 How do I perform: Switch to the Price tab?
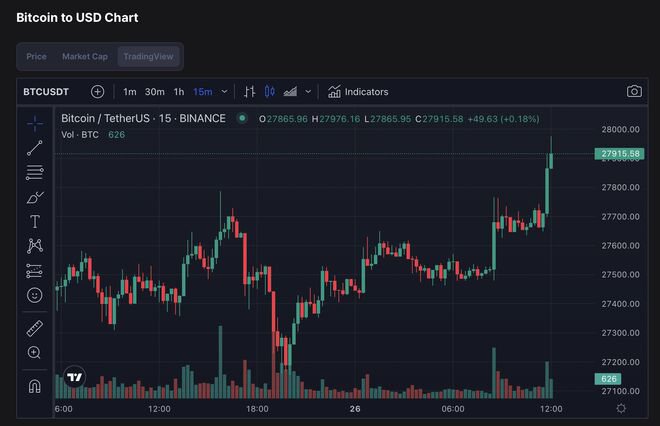pyautogui.click(x=37, y=56)
